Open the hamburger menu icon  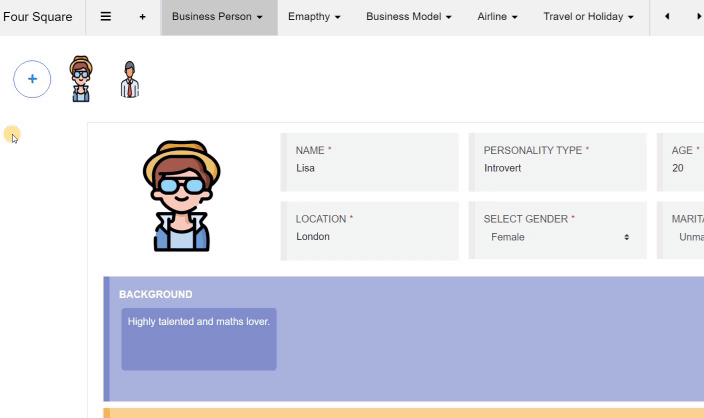click(x=105, y=17)
